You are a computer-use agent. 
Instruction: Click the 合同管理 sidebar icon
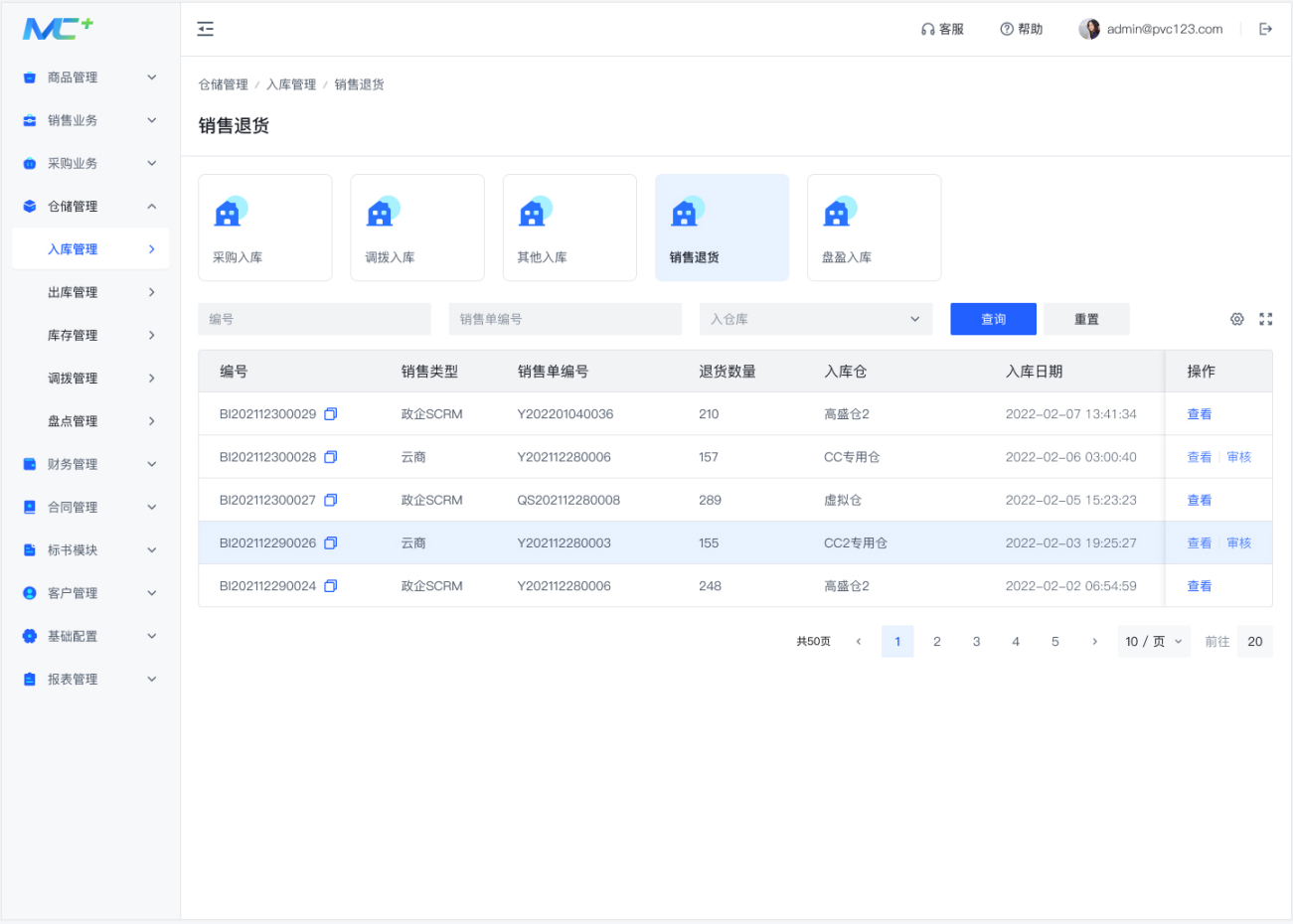[30, 507]
